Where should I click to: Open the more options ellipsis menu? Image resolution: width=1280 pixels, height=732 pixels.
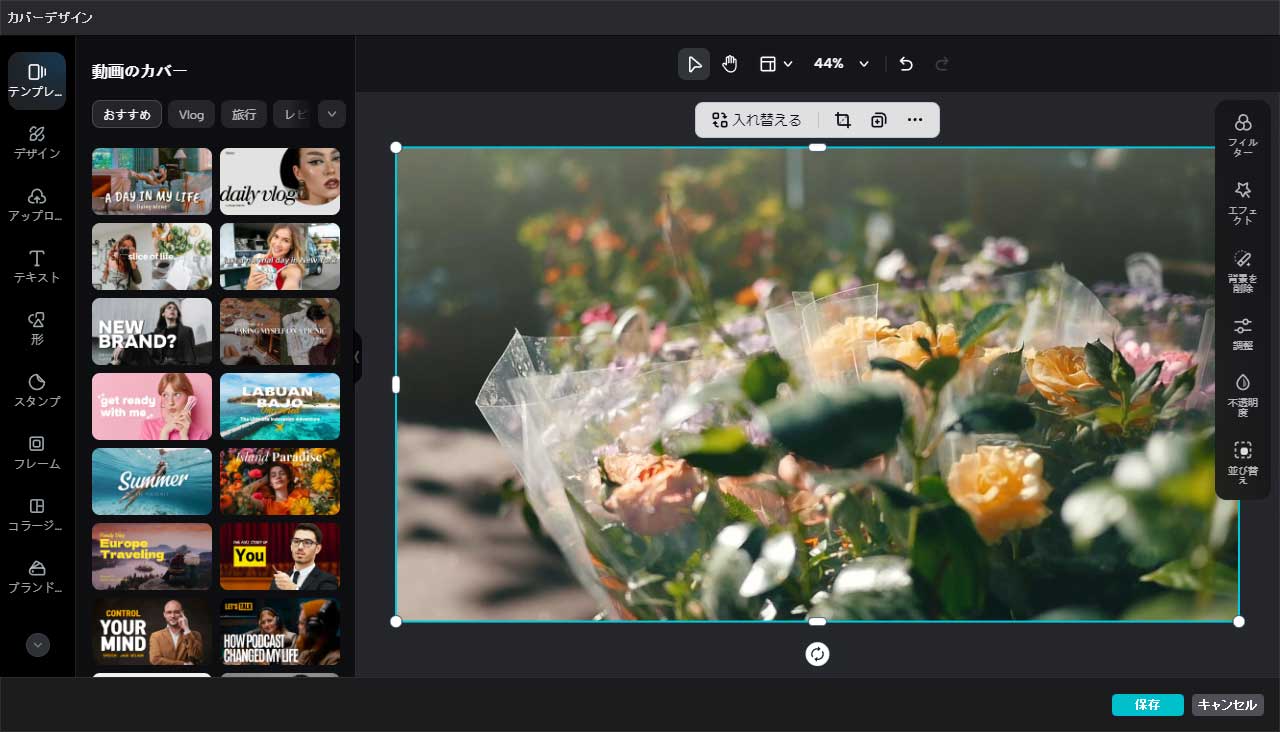(915, 120)
